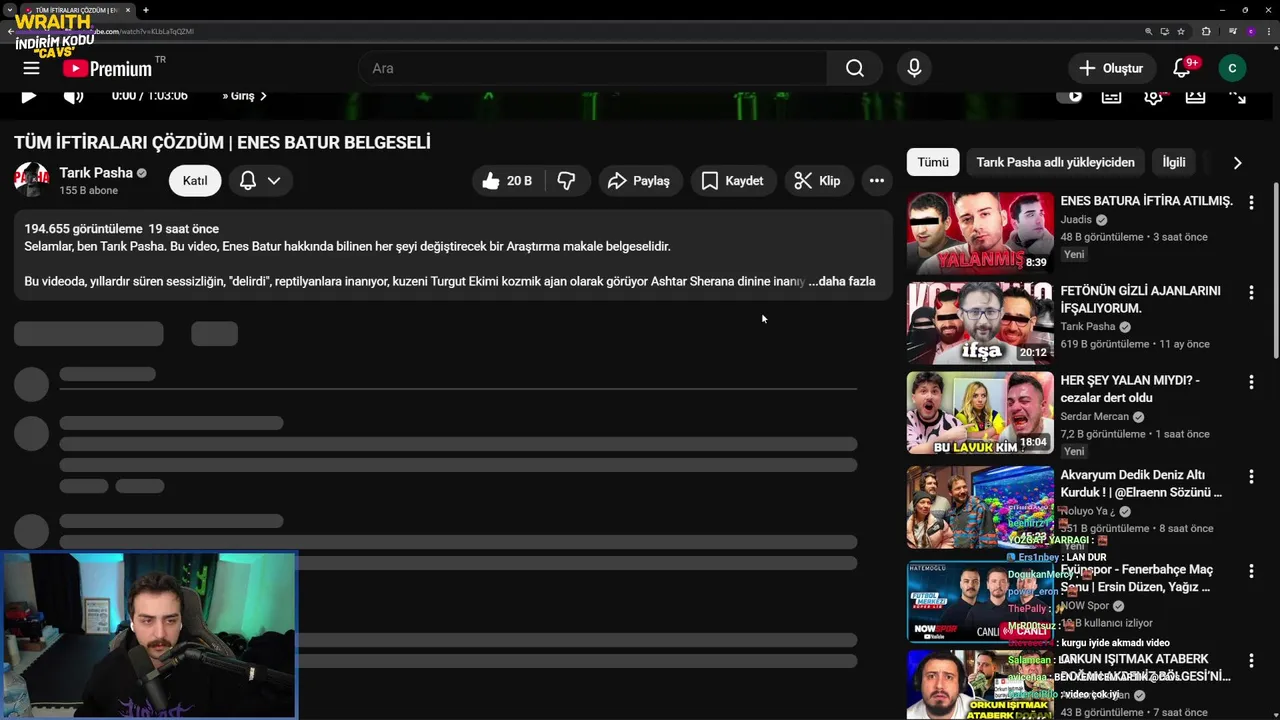The width and height of the screenshot is (1280, 720).
Task: Open the notifications bell
Action: click(1184, 68)
